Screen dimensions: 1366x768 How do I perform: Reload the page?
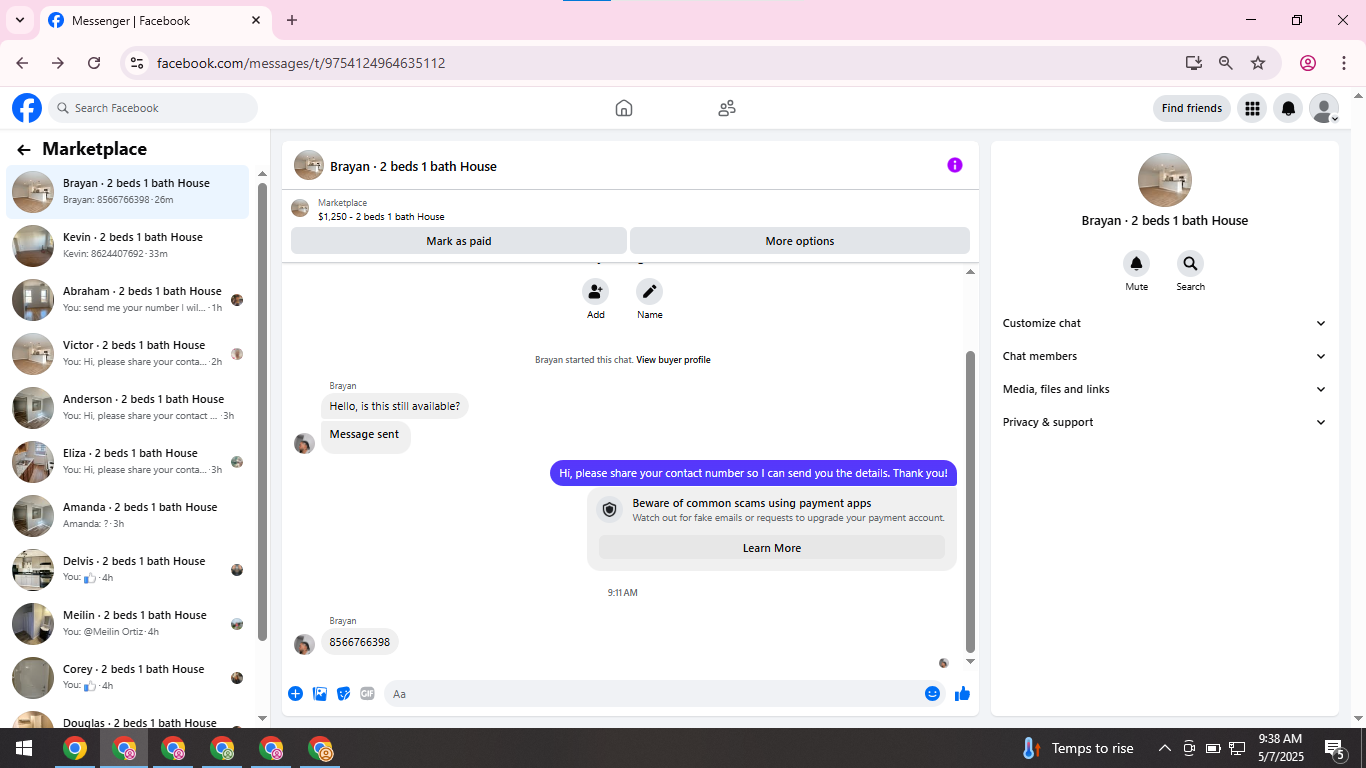click(94, 63)
